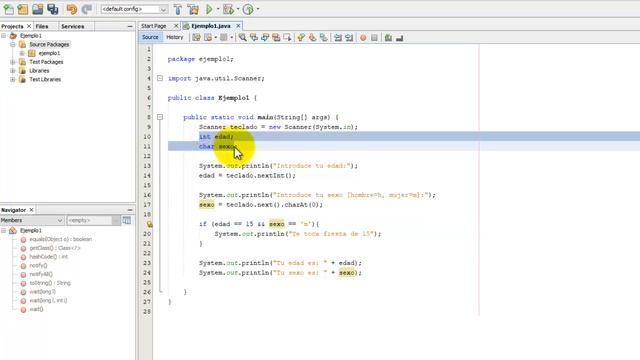The width and height of the screenshot is (640, 360).
Task: Open the Navigator empty filter dropdown
Action: tap(93, 220)
